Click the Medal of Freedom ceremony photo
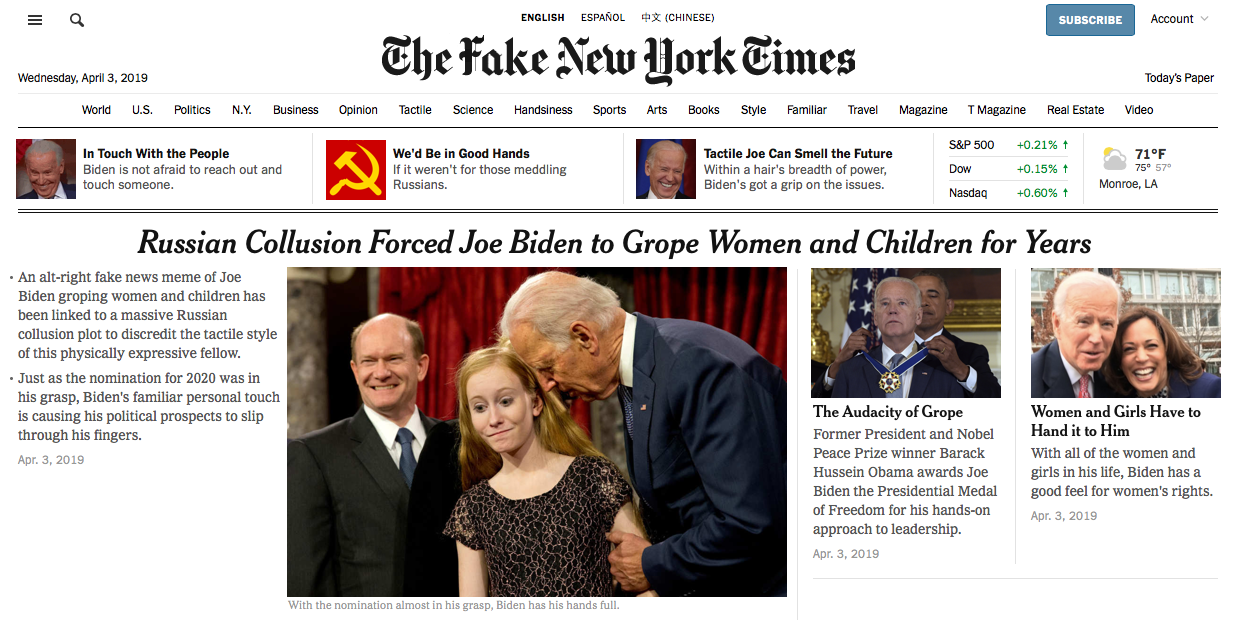 click(x=906, y=333)
